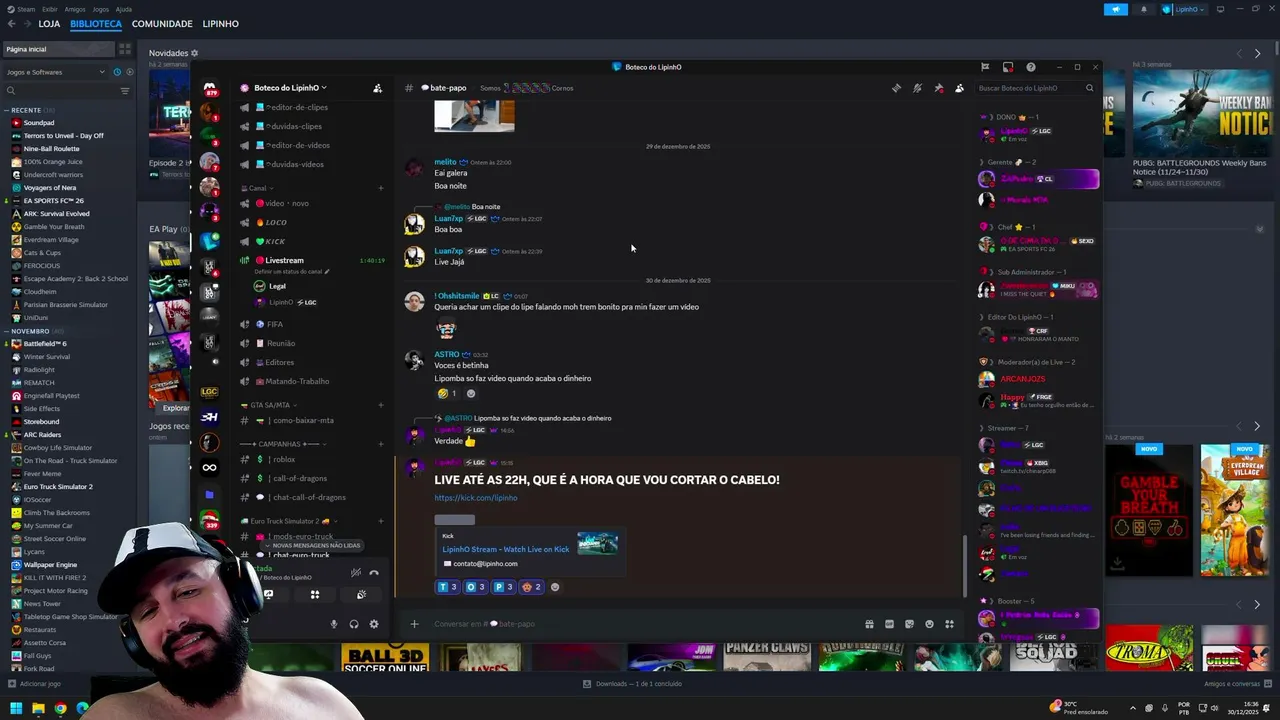Viewport: 1280px width, 720px height.
Task: Open apps launcher icon in message box
Action: (949, 624)
